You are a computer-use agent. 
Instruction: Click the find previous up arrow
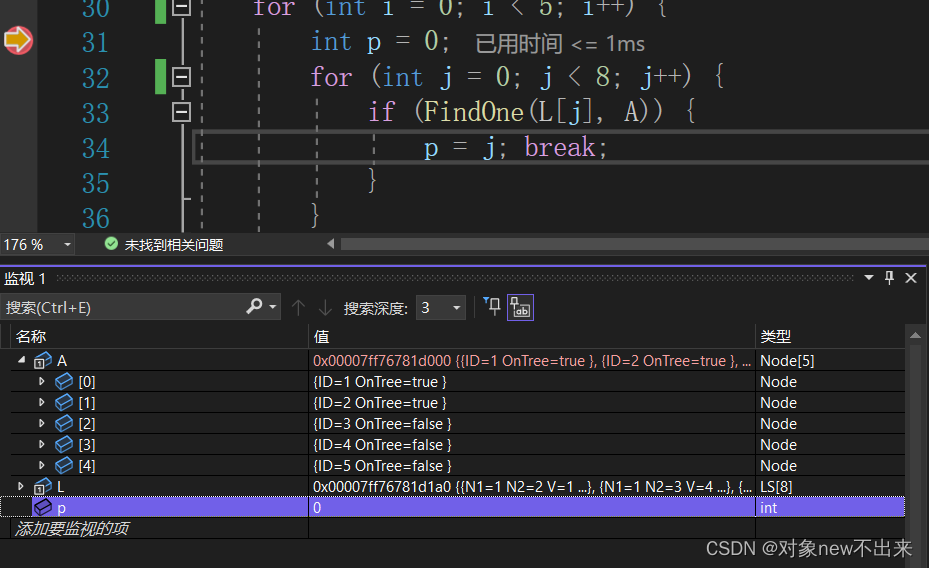tap(298, 307)
